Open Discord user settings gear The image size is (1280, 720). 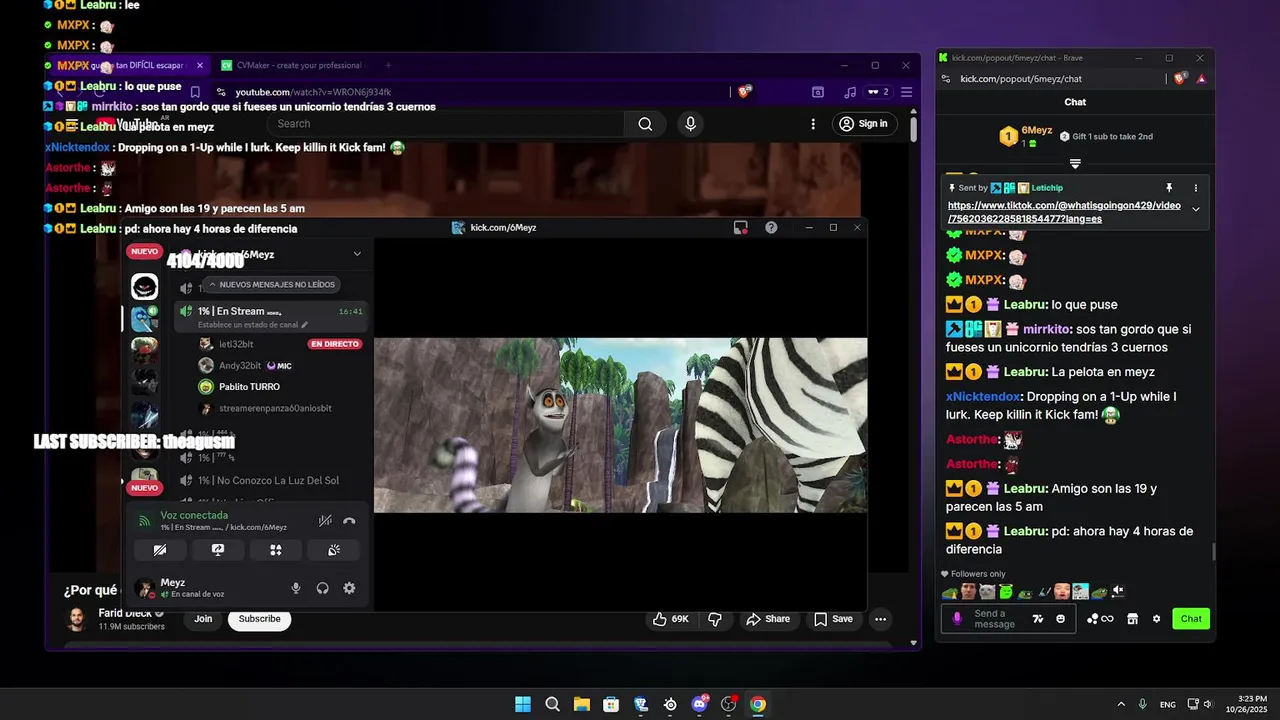349,588
